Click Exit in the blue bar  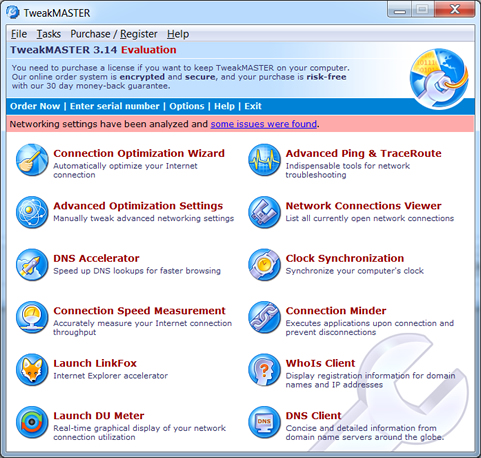coord(253,106)
